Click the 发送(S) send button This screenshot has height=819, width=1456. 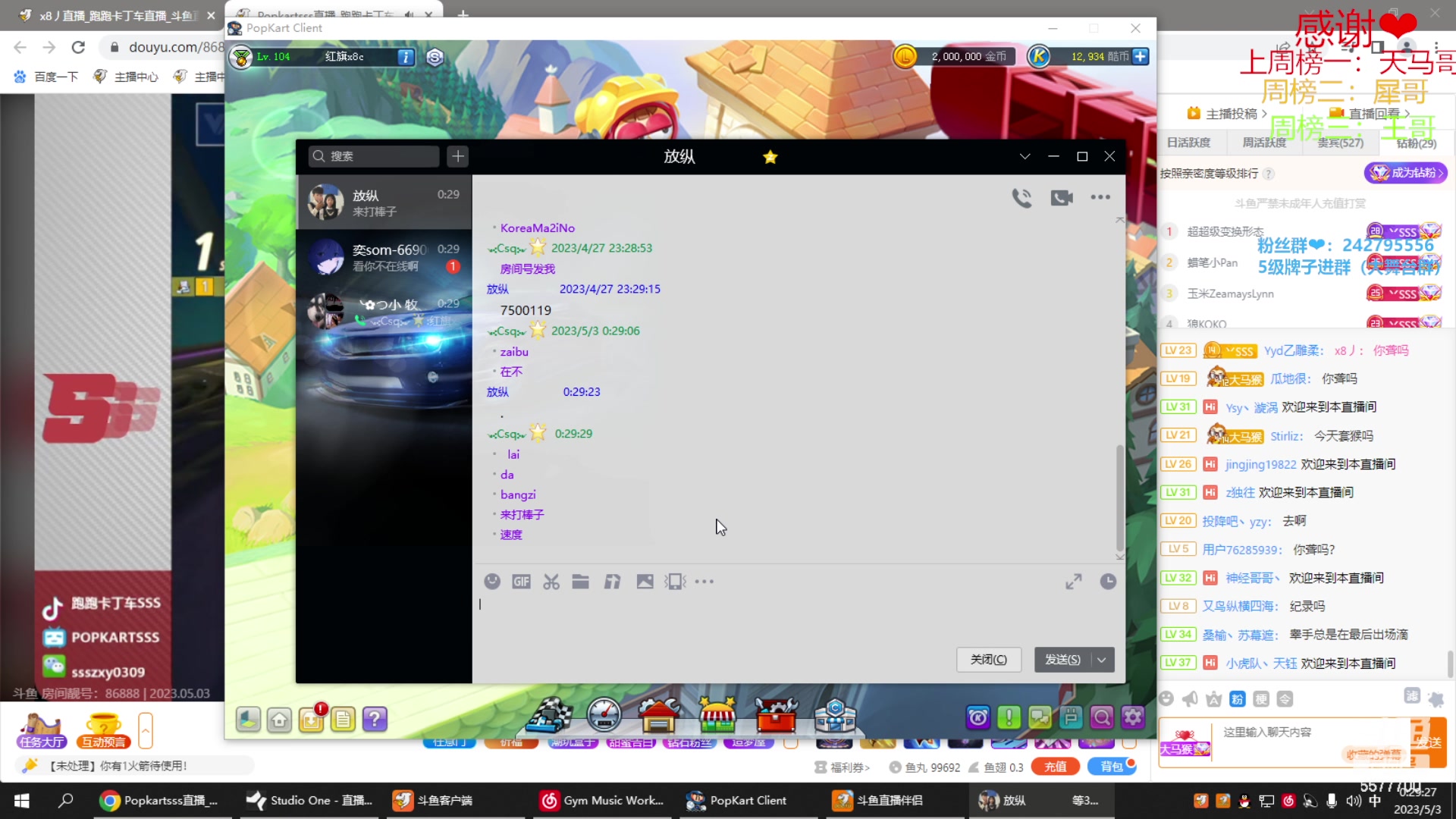1062,660
